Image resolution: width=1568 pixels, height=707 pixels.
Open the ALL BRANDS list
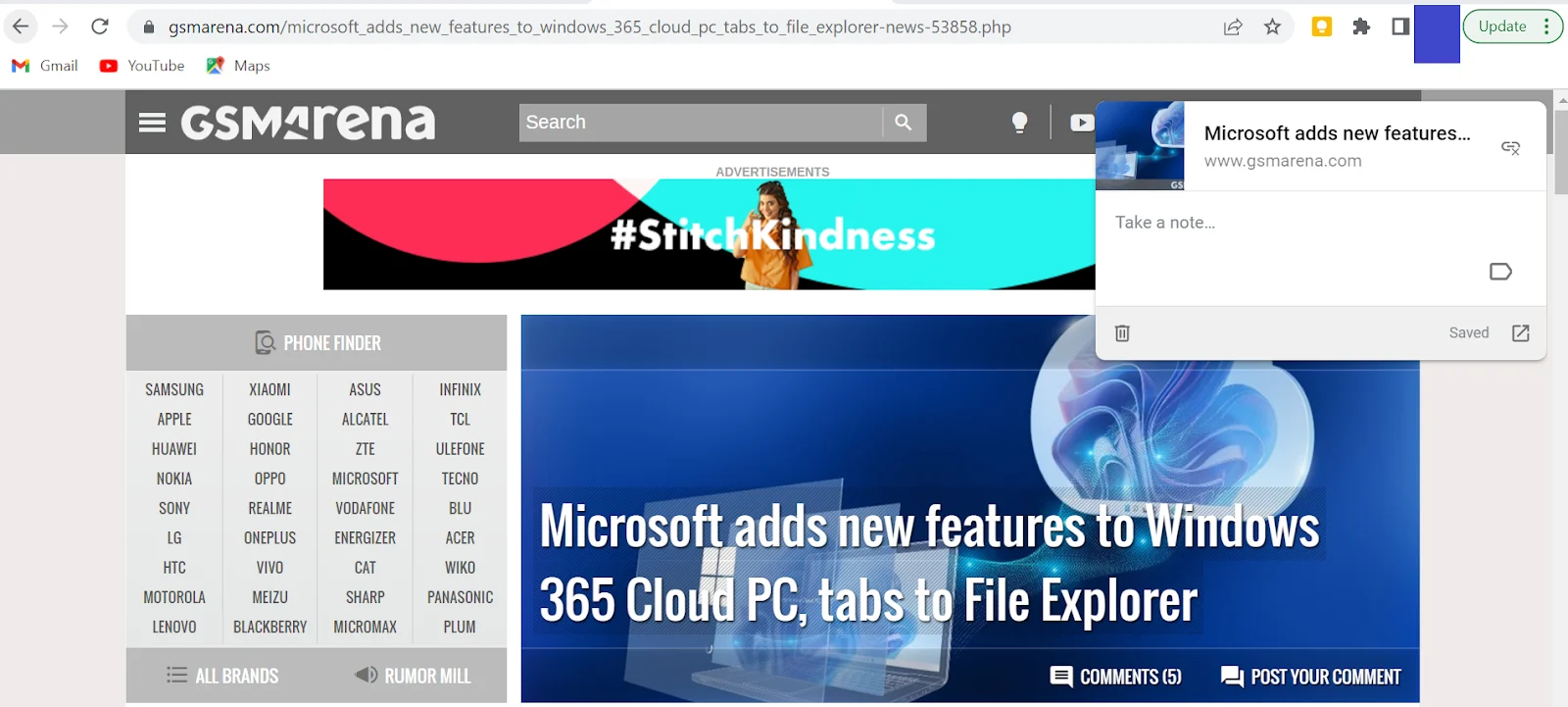point(222,676)
